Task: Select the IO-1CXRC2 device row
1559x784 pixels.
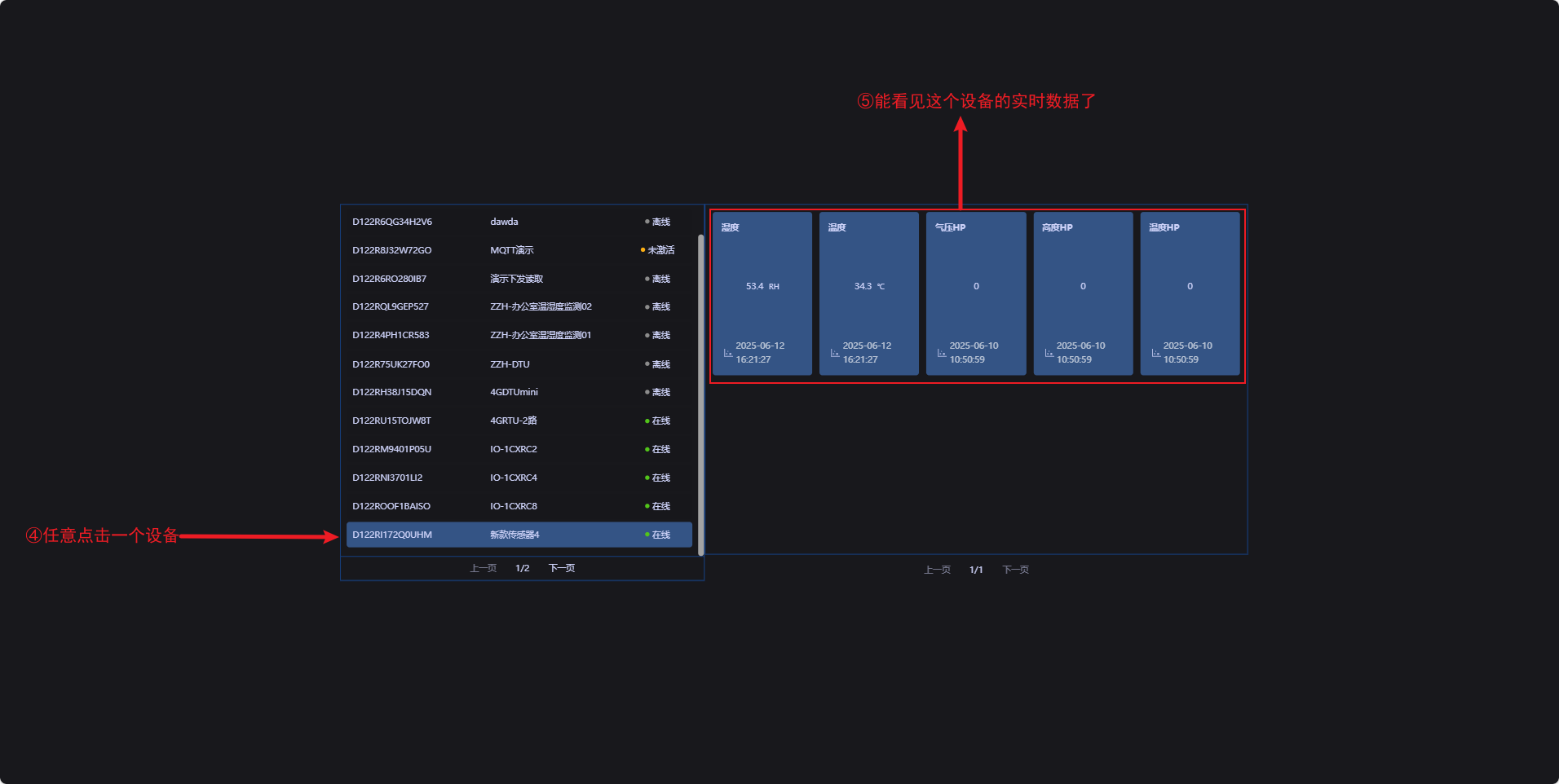Action: click(519, 449)
